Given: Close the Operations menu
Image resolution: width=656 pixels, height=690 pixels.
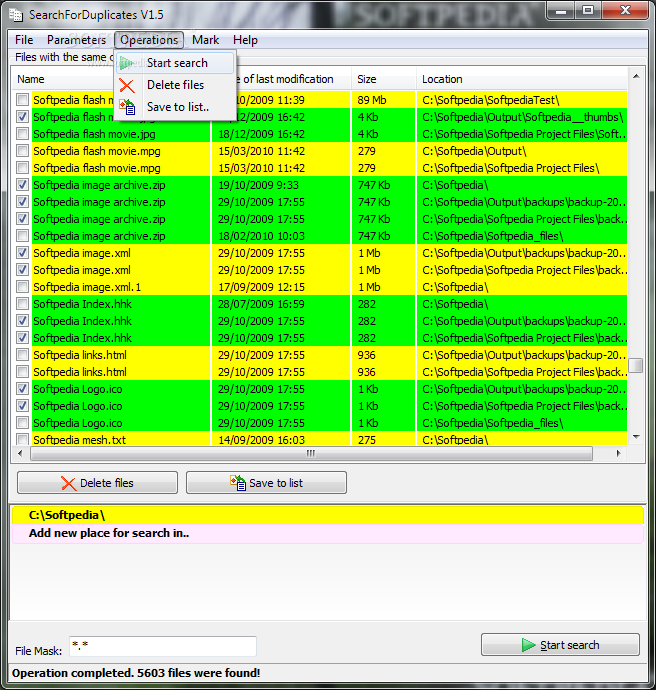Looking at the screenshot, I should click(149, 40).
